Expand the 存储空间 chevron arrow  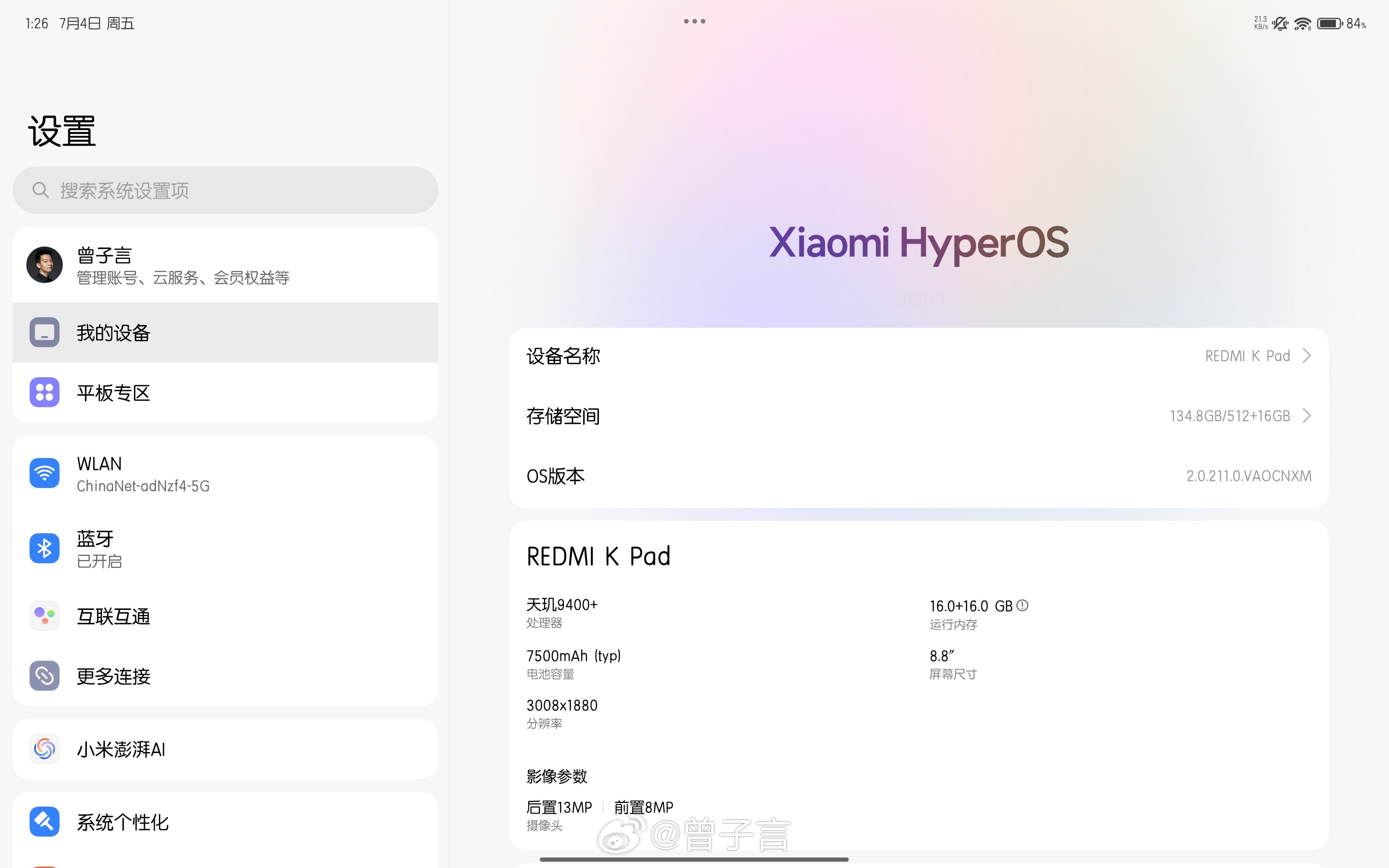tap(1307, 415)
